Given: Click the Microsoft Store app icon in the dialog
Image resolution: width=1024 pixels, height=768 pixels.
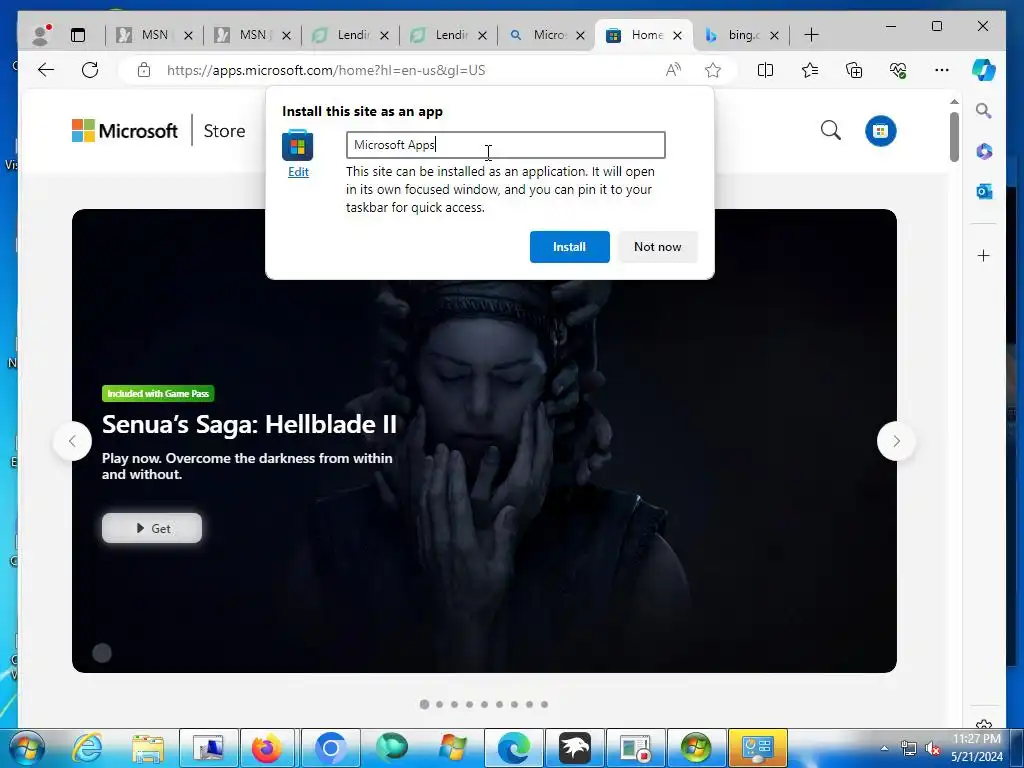Looking at the screenshot, I should [298, 145].
